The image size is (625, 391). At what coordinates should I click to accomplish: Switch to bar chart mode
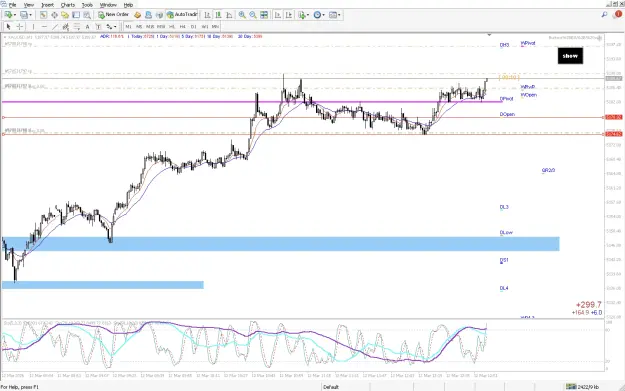click(207, 15)
